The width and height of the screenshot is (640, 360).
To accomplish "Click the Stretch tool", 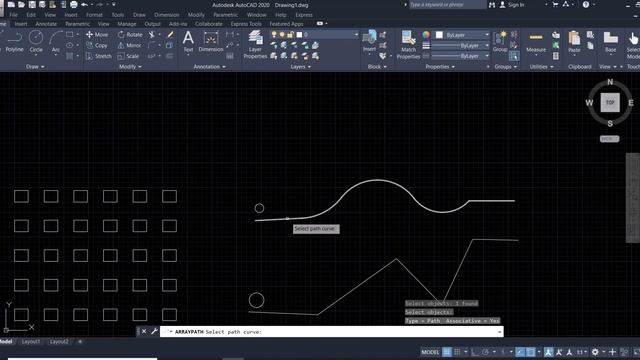I will click(x=98, y=56).
